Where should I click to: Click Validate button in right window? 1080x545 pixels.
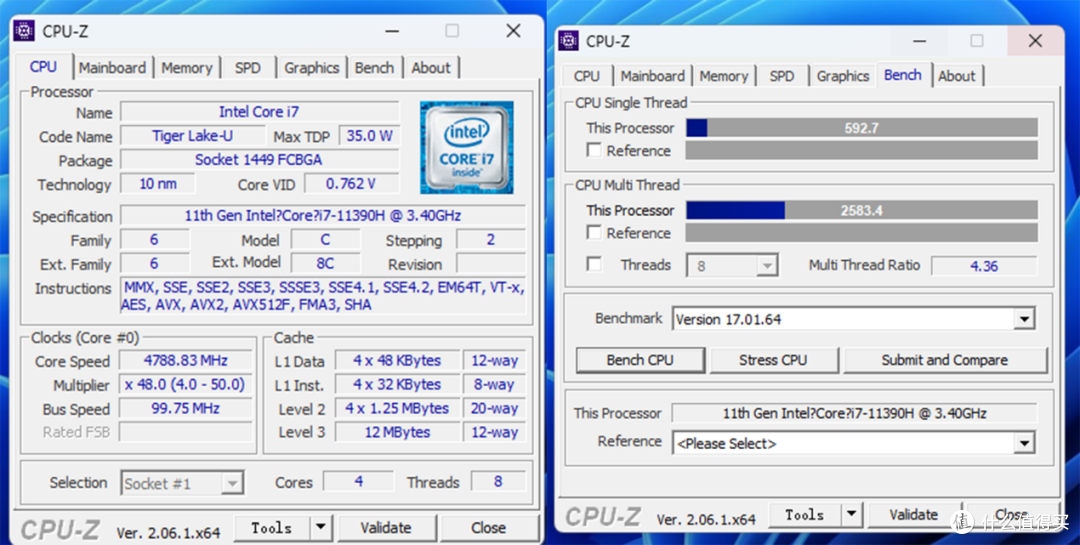(x=914, y=515)
